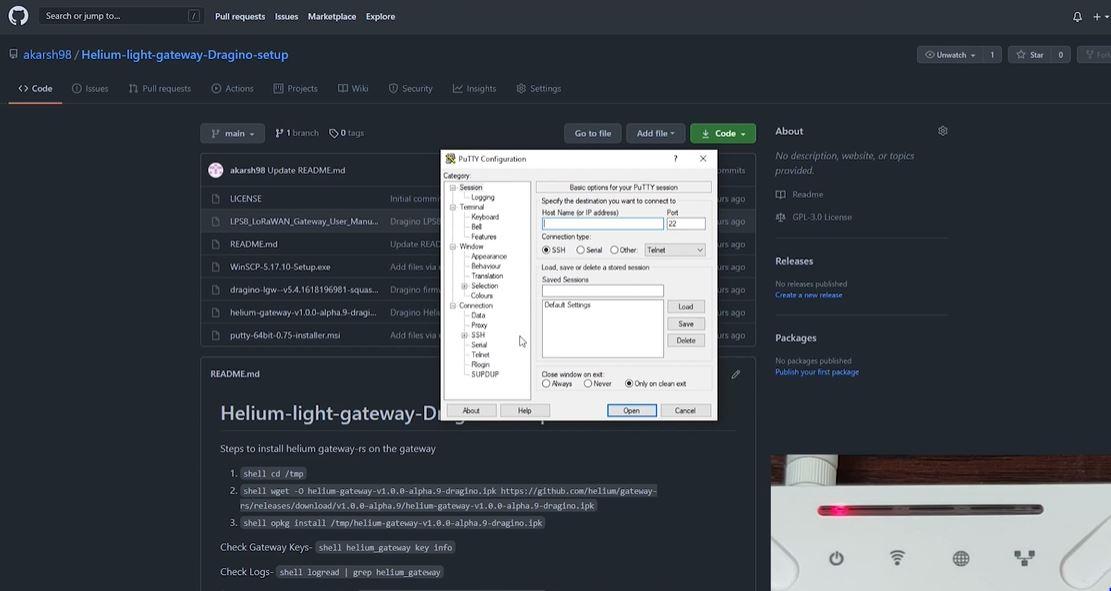Switch to the Security tab
Image resolution: width=1111 pixels, height=591 pixels.
410,89
